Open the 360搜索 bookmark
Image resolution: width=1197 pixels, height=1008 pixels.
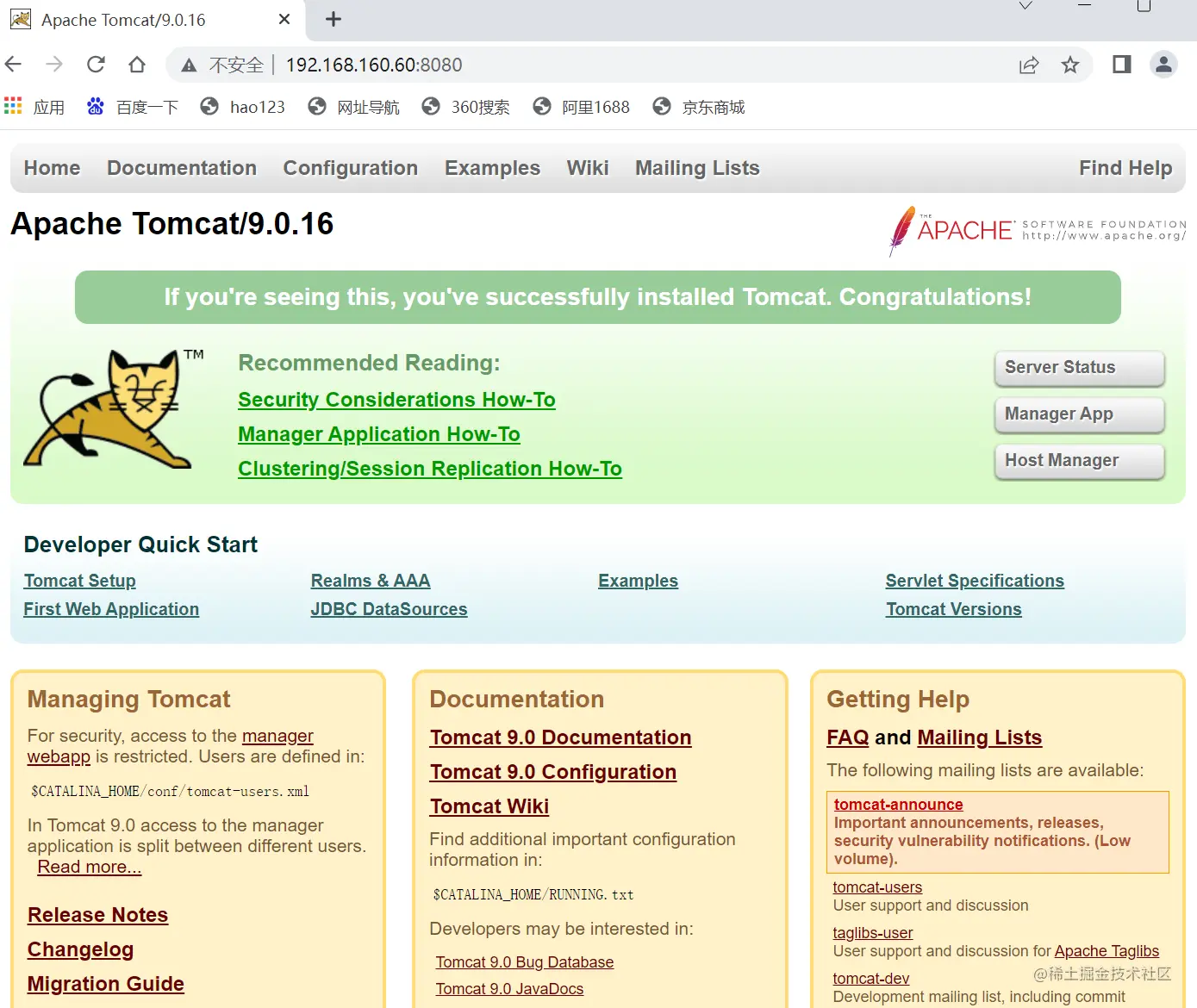coord(465,107)
